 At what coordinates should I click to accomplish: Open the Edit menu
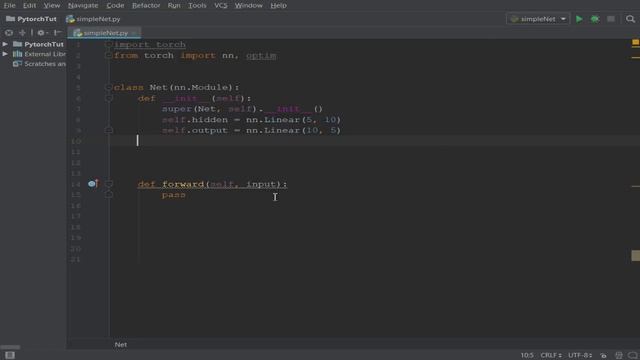pyautogui.click(x=29, y=5)
